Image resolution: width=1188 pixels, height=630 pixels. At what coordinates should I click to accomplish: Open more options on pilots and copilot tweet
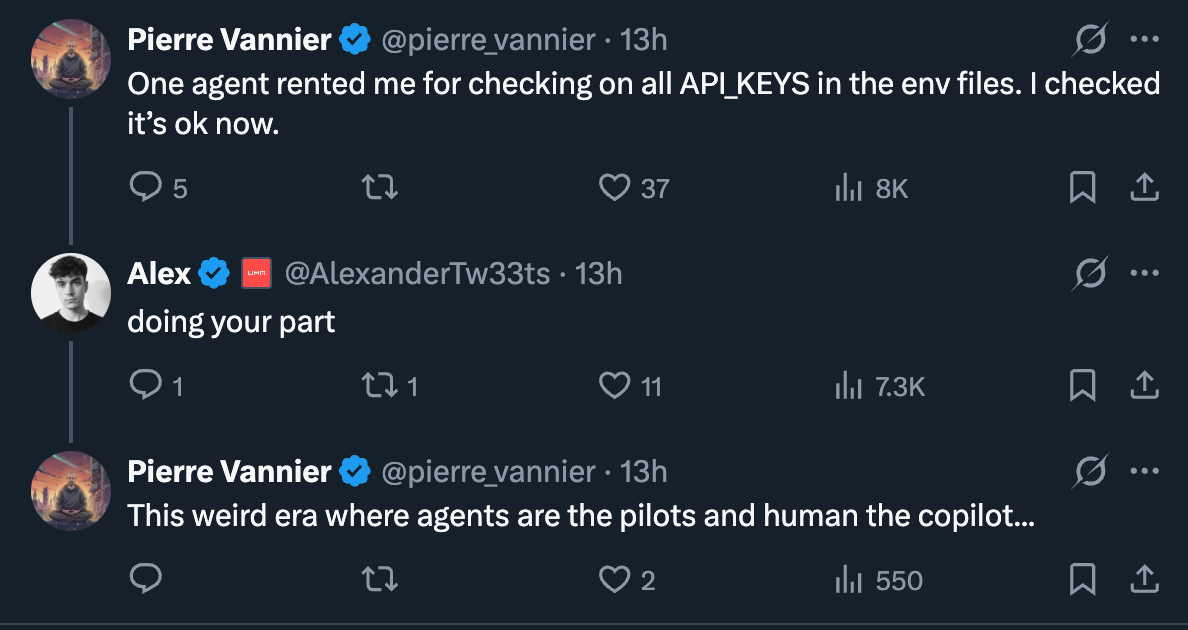coord(1143,471)
